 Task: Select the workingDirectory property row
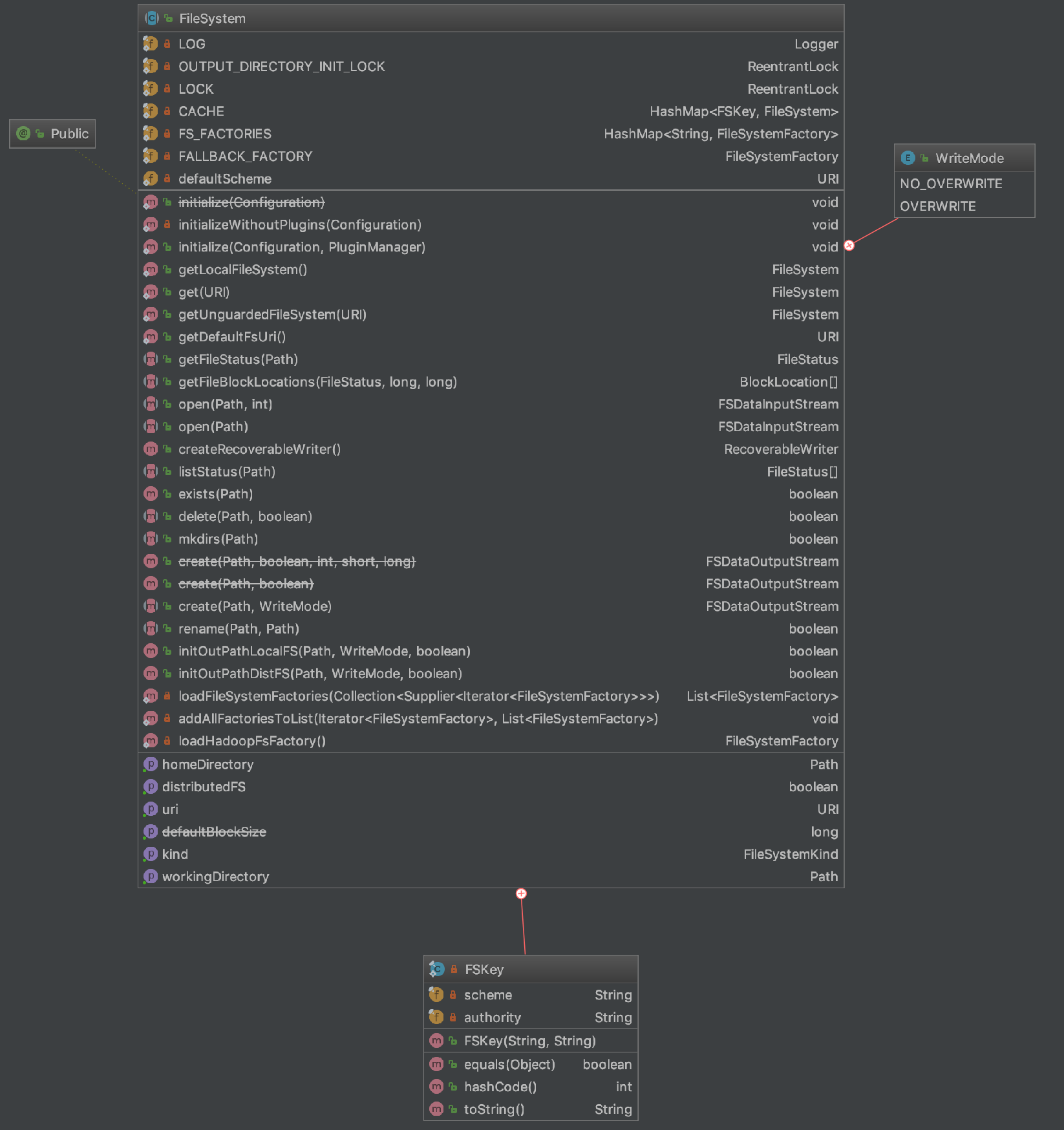pyautogui.click(x=215, y=877)
